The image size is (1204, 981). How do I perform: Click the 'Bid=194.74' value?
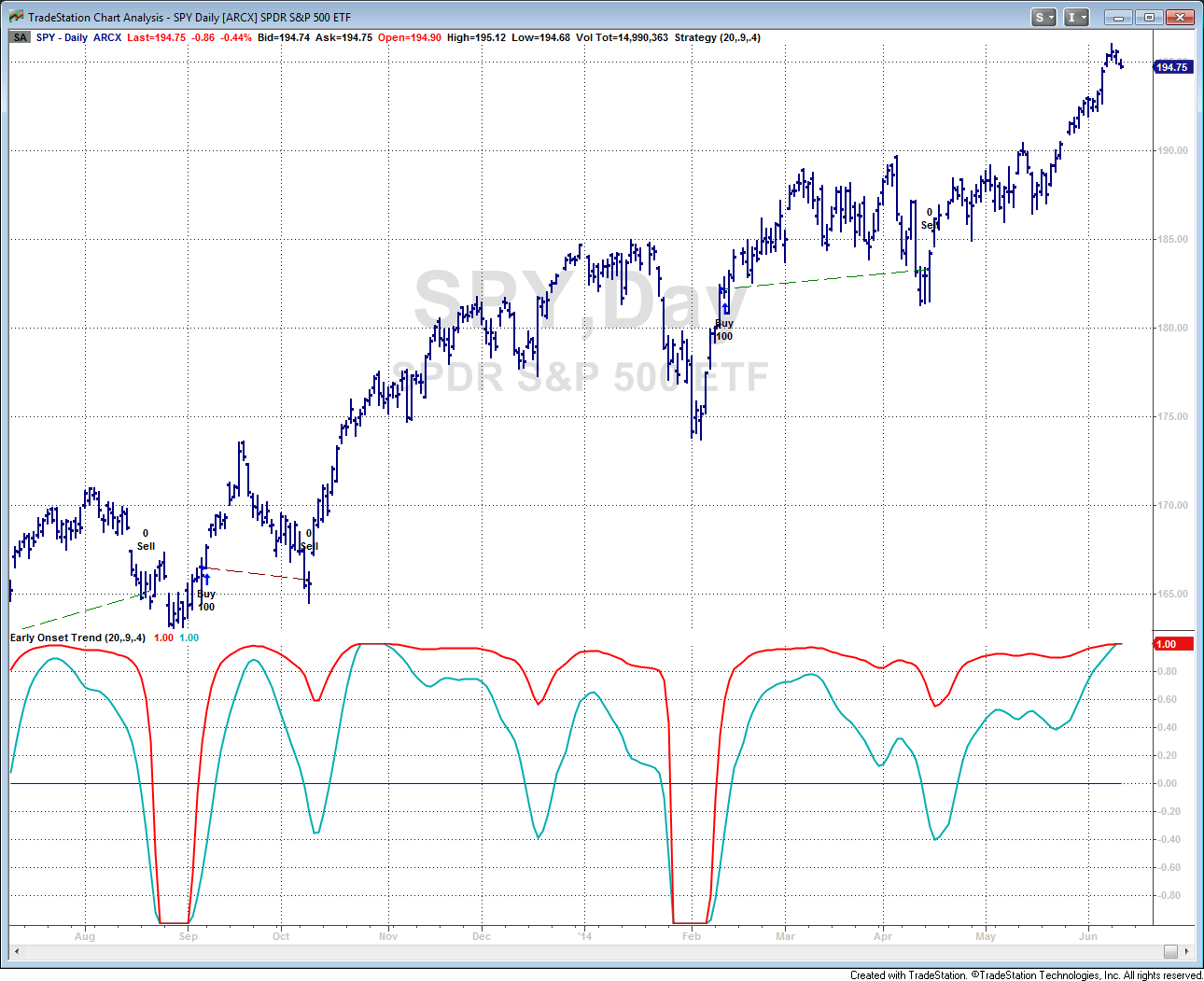tap(284, 37)
